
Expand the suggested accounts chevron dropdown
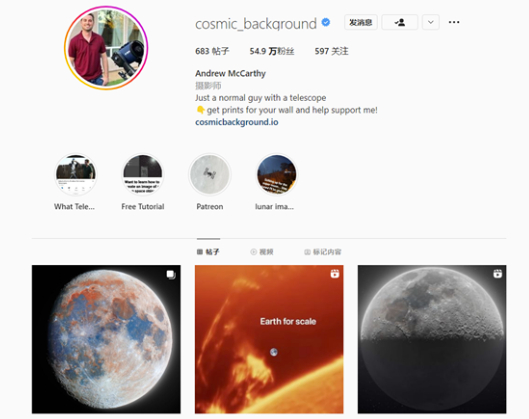[x=430, y=22]
